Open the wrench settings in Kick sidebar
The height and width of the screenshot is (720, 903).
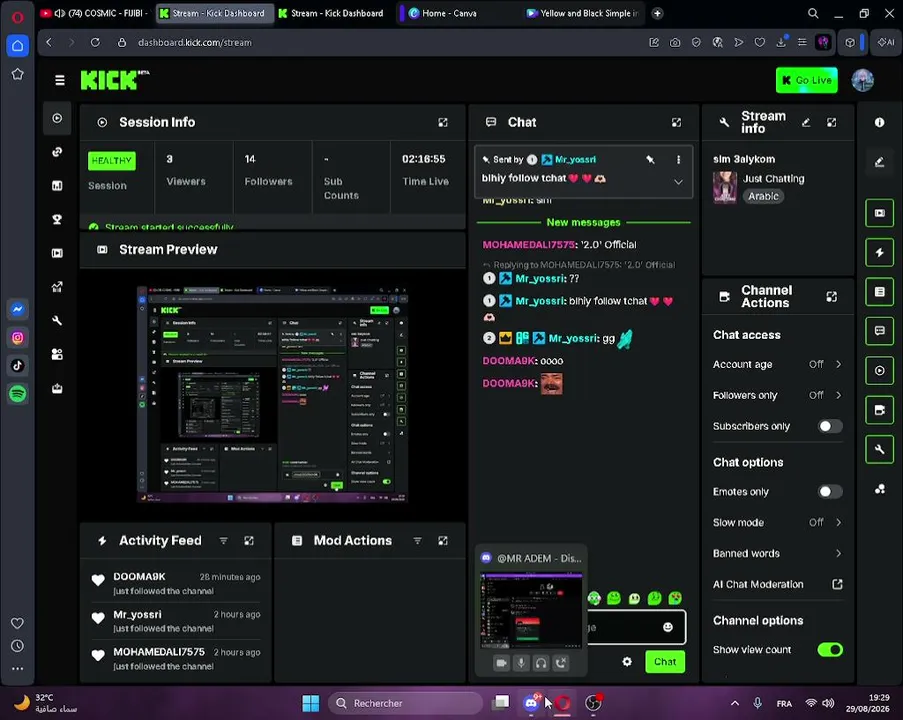click(57, 320)
